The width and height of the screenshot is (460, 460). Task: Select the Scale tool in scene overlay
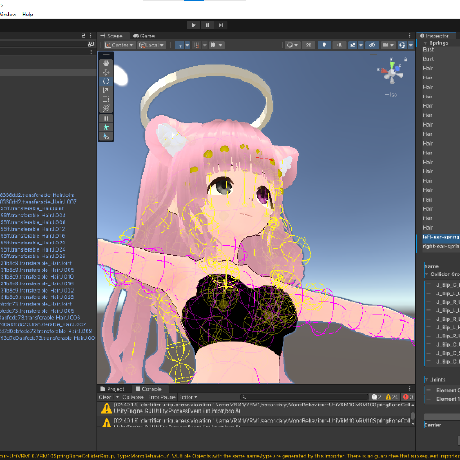(x=106, y=90)
